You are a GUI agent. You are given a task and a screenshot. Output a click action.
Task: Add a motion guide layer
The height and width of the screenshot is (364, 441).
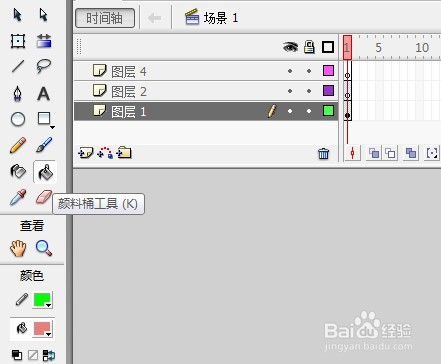click(x=105, y=153)
